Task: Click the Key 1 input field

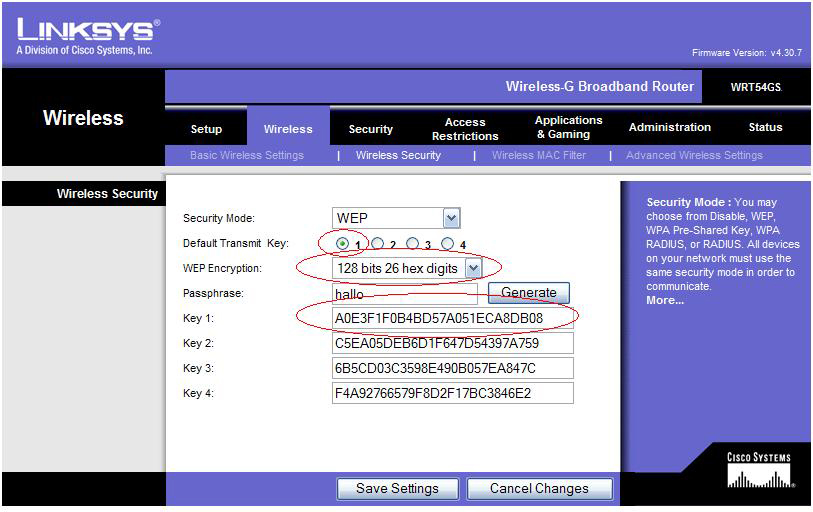Action: pyautogui.click(x=453, y=318)
